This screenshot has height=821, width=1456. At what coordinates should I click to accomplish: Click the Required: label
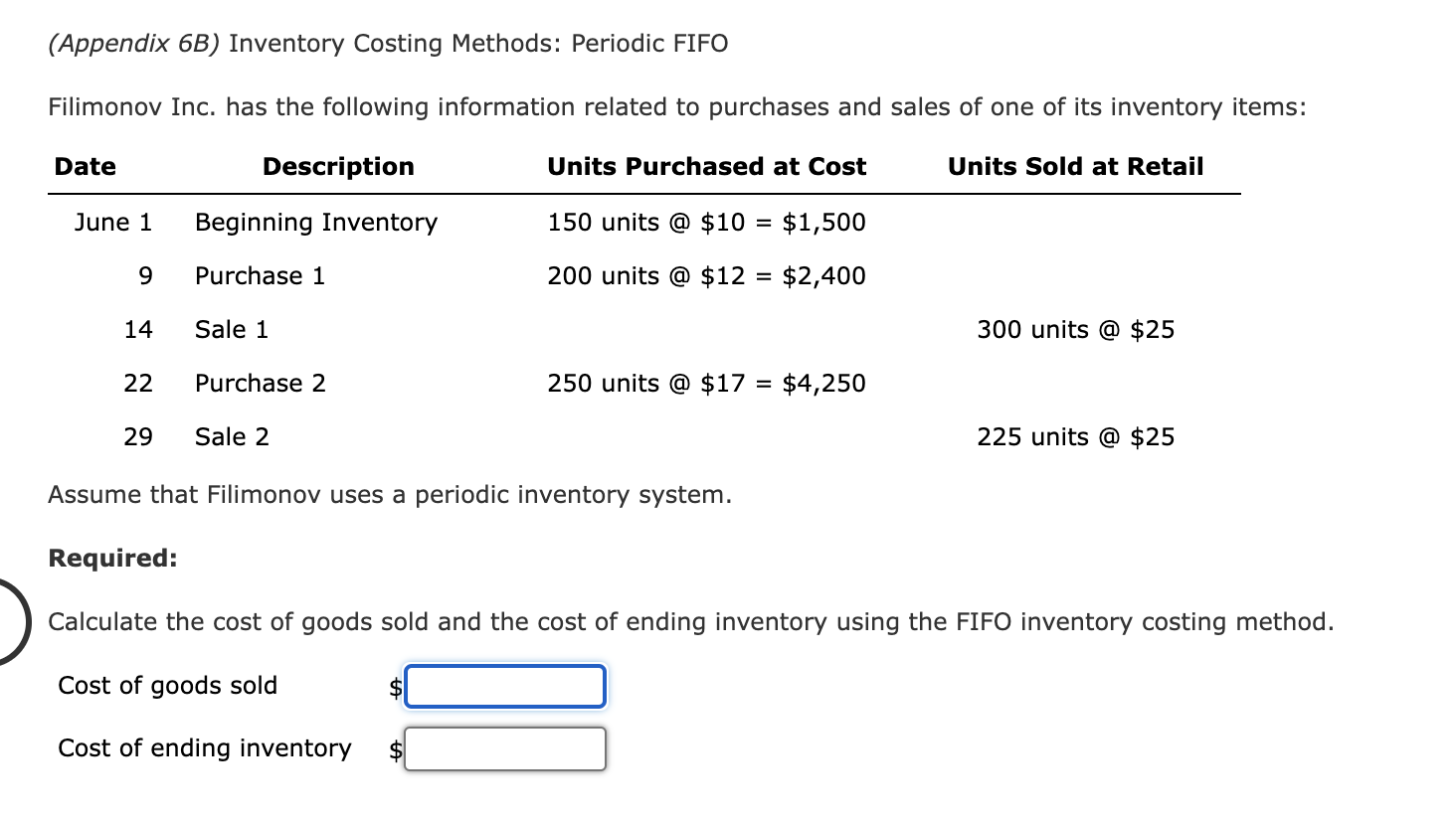coord(112,558)
